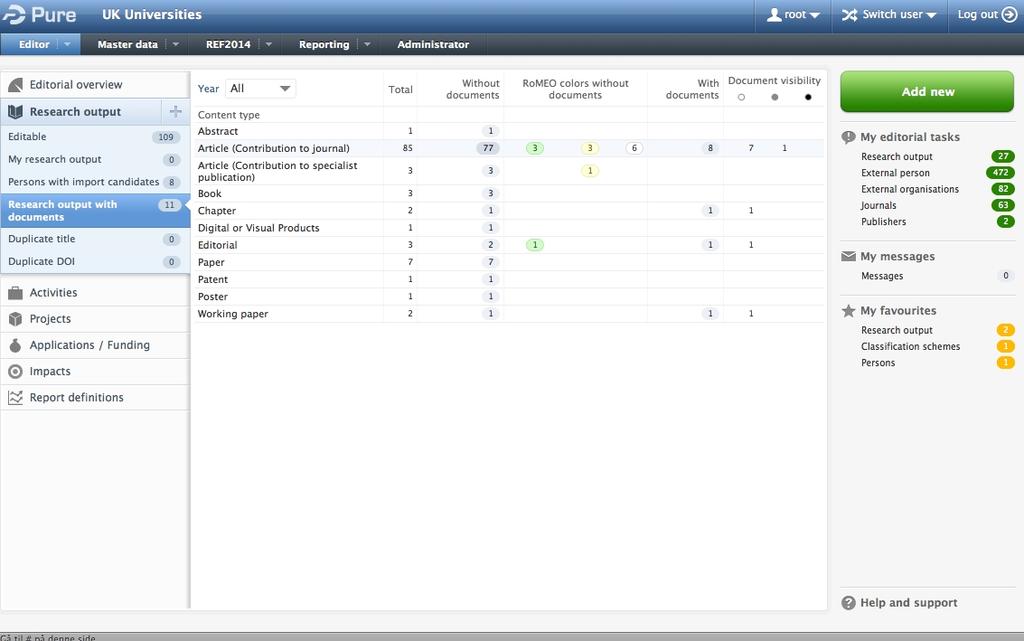Click the 77 without-documents count badge
Viewport: 1024px width, 641px height.
point(488,148)
